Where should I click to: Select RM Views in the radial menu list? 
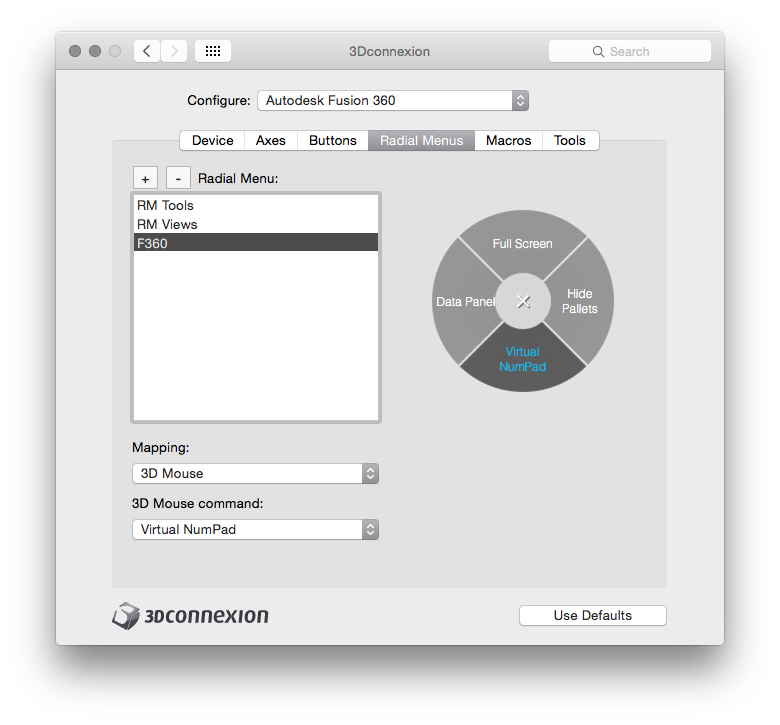pos(256,224)
